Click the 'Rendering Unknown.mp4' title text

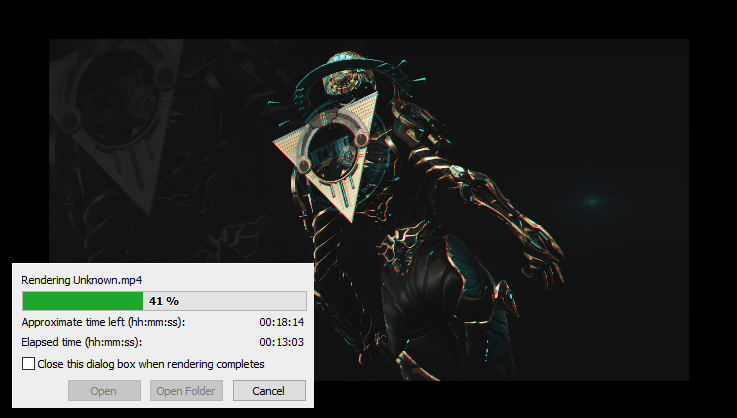82,280
